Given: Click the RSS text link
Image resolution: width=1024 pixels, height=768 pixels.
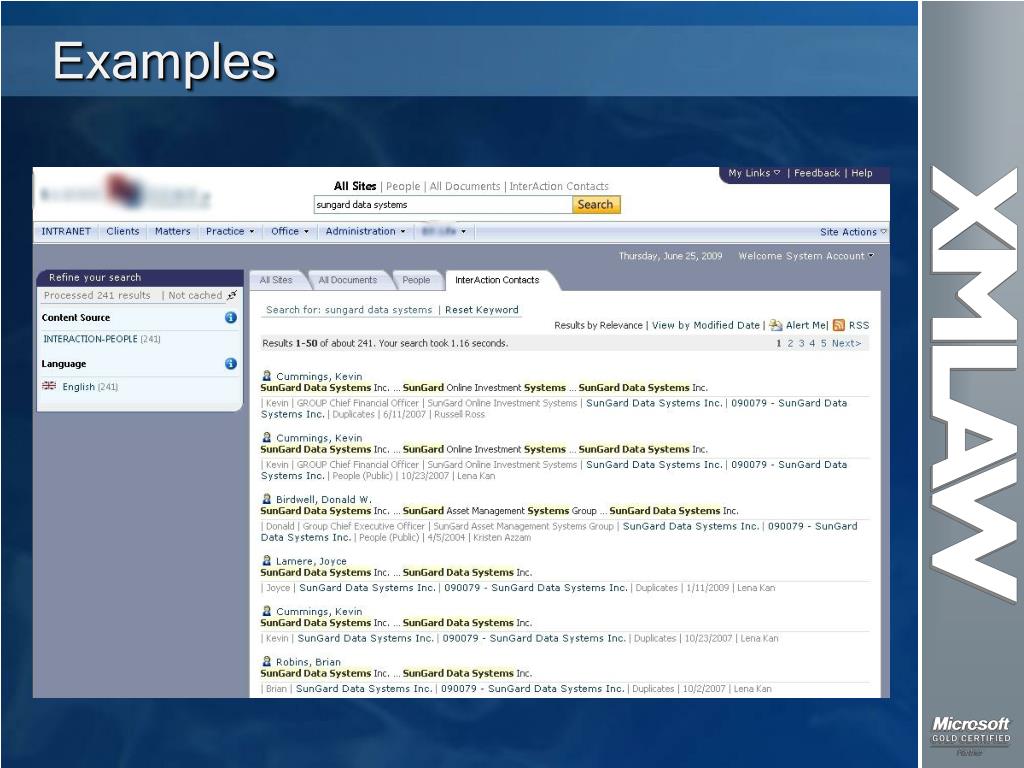Looking at the screenshot, I should [859, 325].
